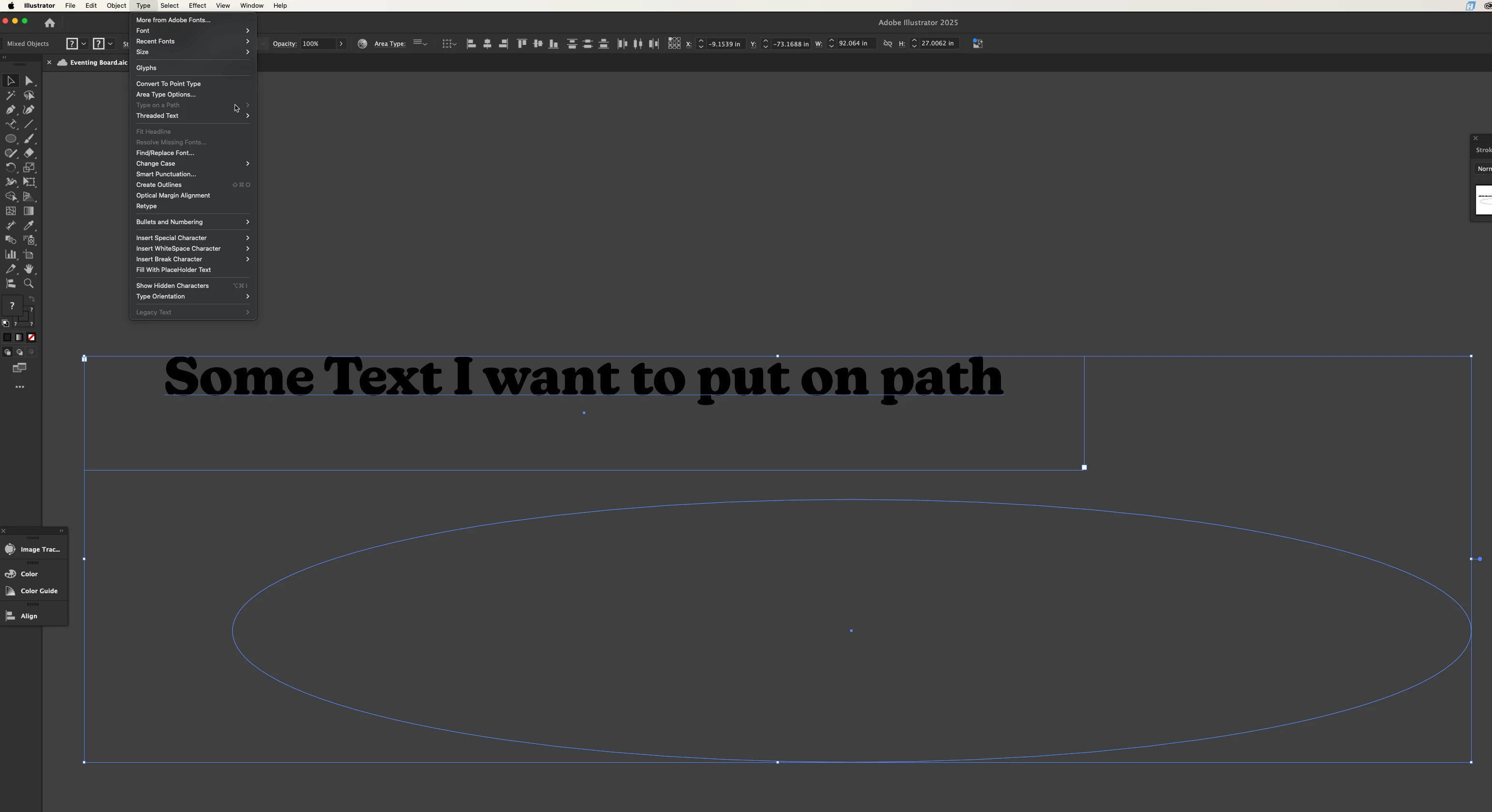The width and height of the screenshot is (1492, 812).
Task: Choose the Eyedropper tool
Action: [x=29, y=226]
